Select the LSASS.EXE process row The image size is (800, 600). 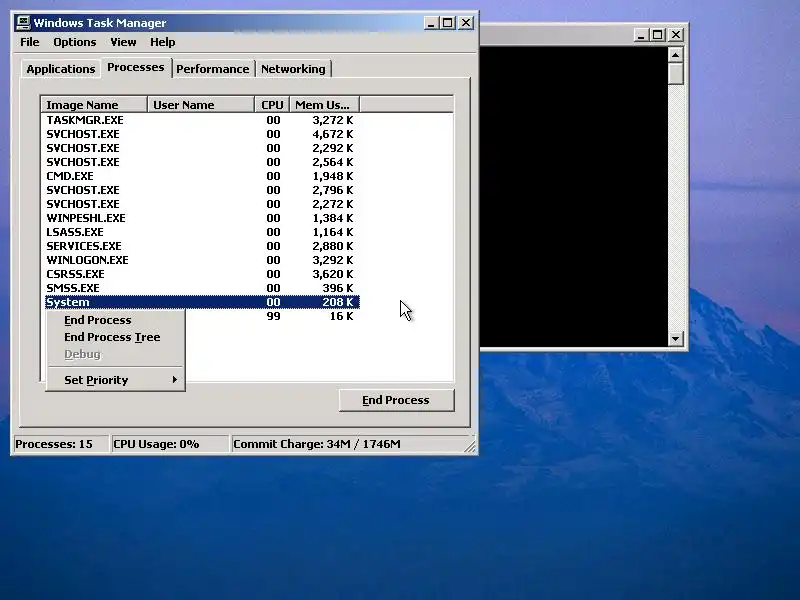coord(202,232)
